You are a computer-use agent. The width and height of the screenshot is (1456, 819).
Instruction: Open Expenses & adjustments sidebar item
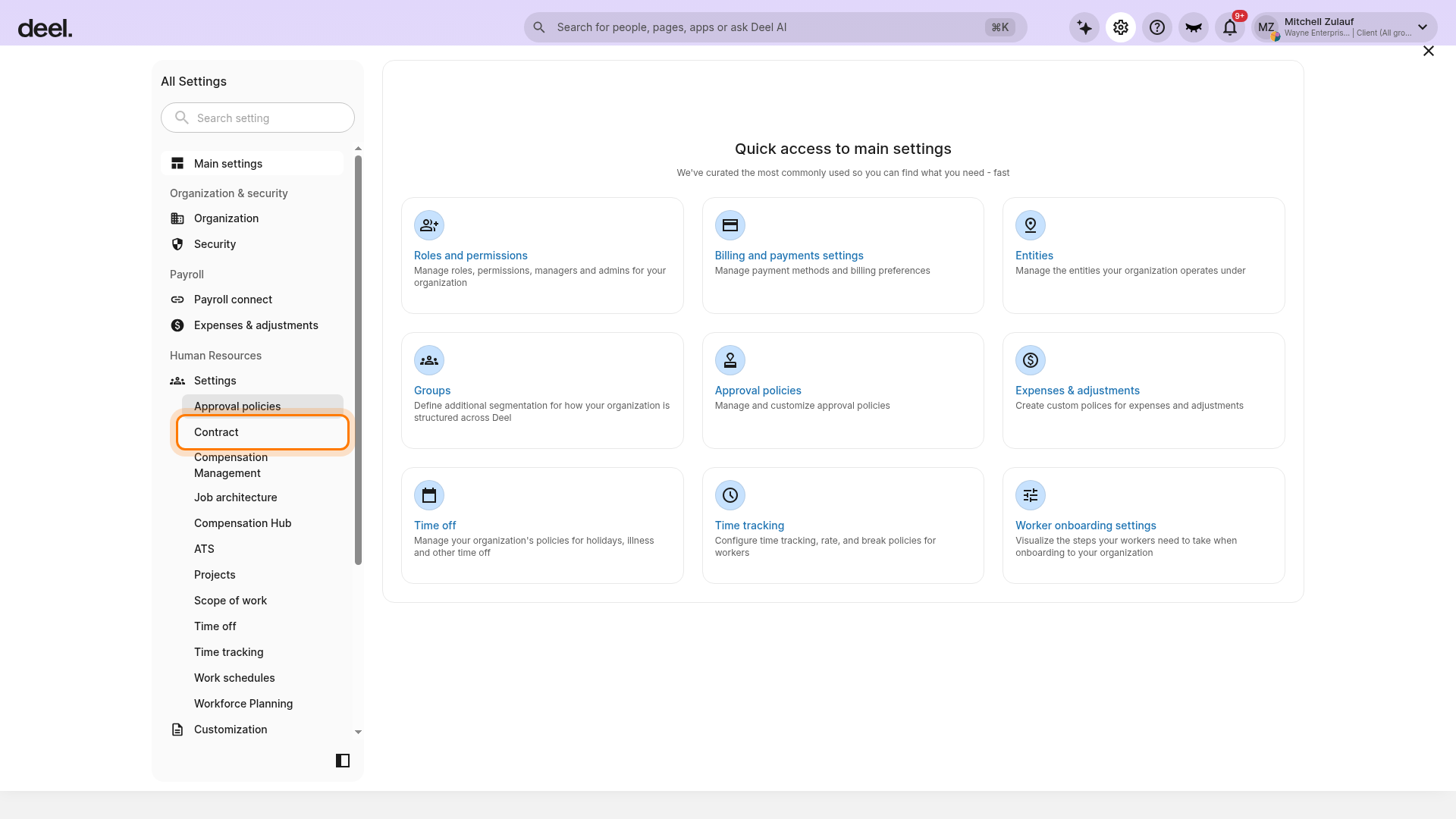252,325
